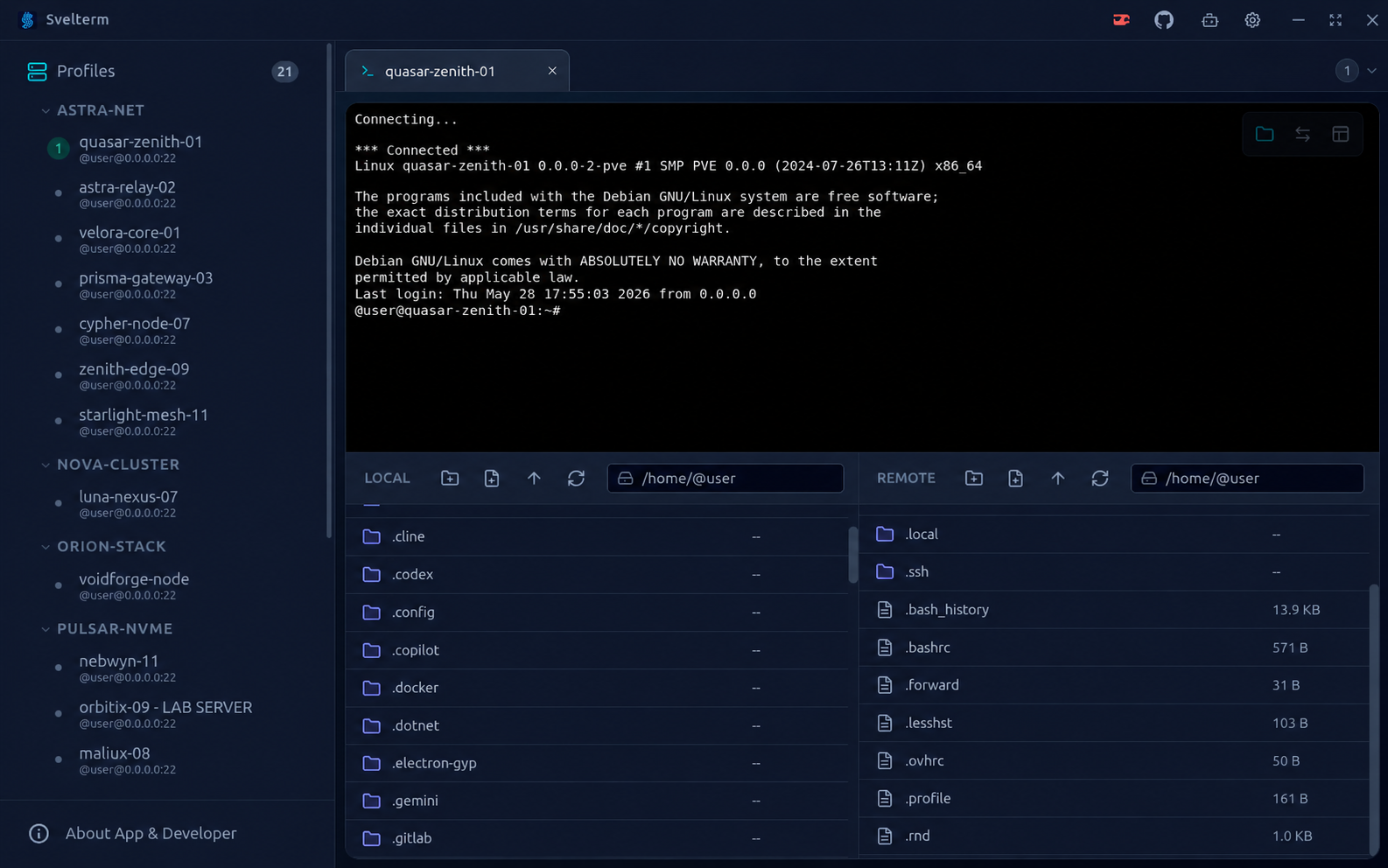This screenshot has height=868, width=1388.
Task: Select the .codex local folder
Action: pos(597,574)
